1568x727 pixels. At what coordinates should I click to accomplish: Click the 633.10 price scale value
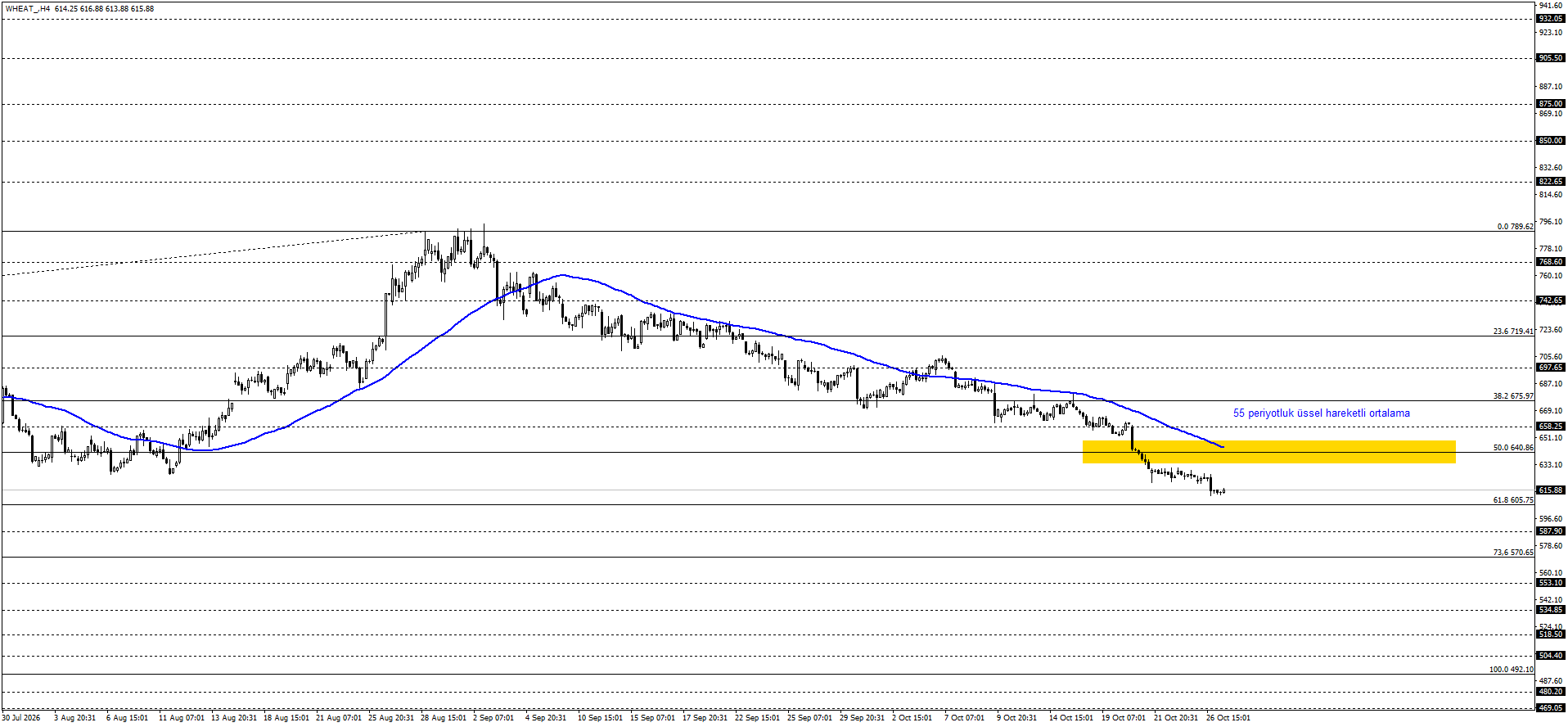1551,465
